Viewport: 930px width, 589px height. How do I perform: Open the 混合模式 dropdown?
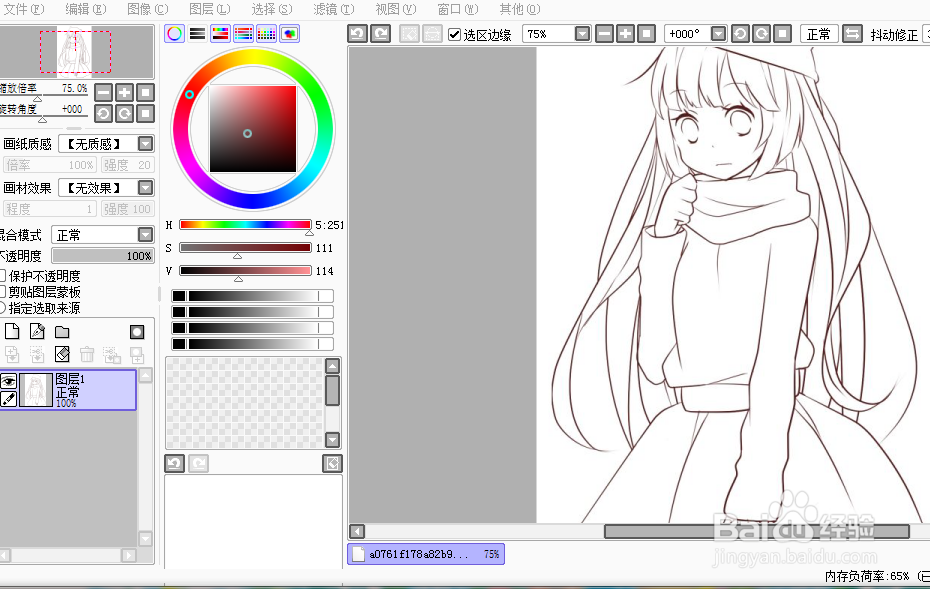[145, 234]
